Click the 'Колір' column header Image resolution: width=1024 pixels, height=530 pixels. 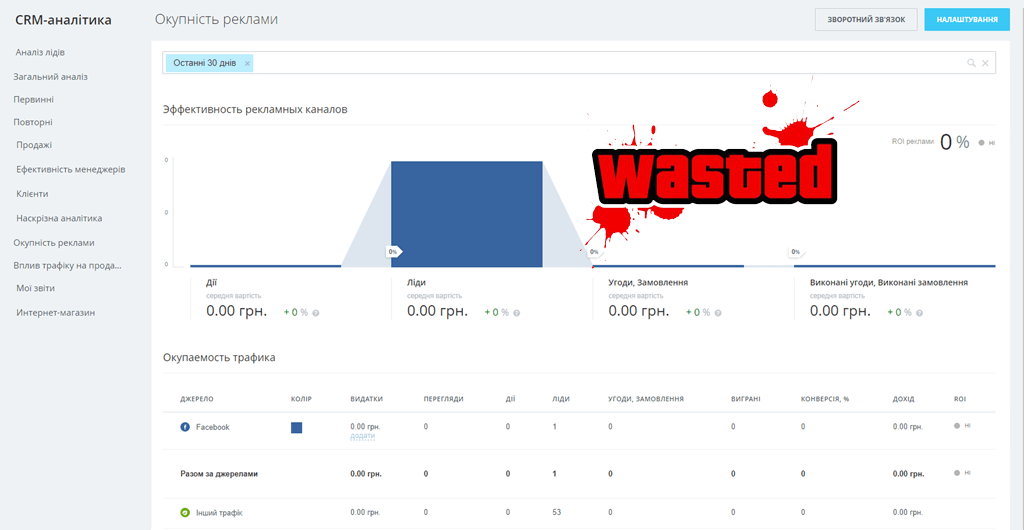click(x=300, y=399)
